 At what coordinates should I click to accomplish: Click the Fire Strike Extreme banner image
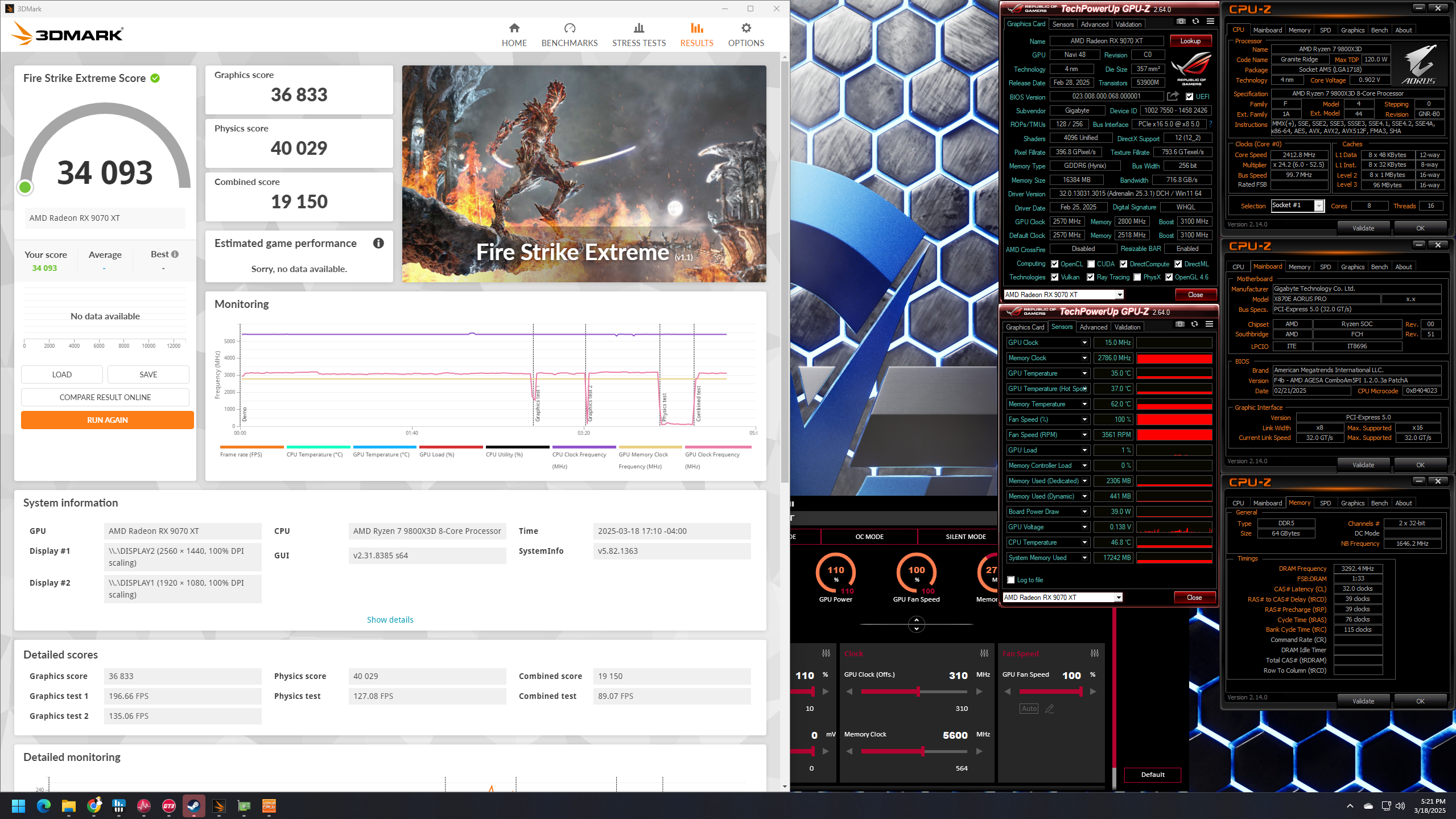pos(584,174)
